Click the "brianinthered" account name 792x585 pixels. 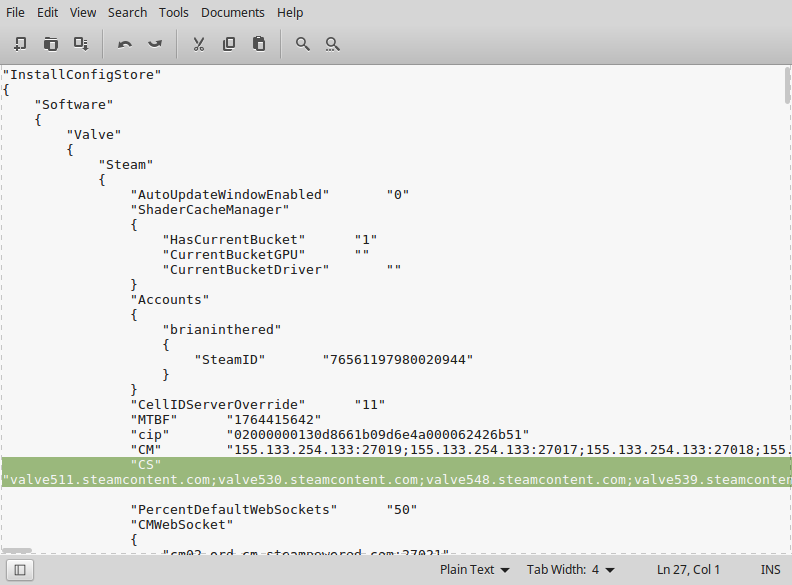coord(222,330)
